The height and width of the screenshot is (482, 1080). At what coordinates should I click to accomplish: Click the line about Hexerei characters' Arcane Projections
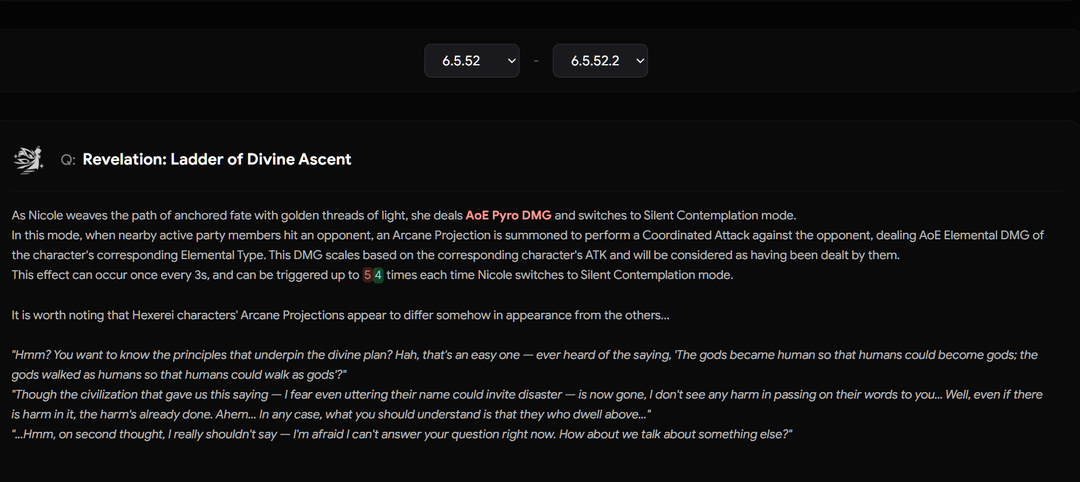340,315
